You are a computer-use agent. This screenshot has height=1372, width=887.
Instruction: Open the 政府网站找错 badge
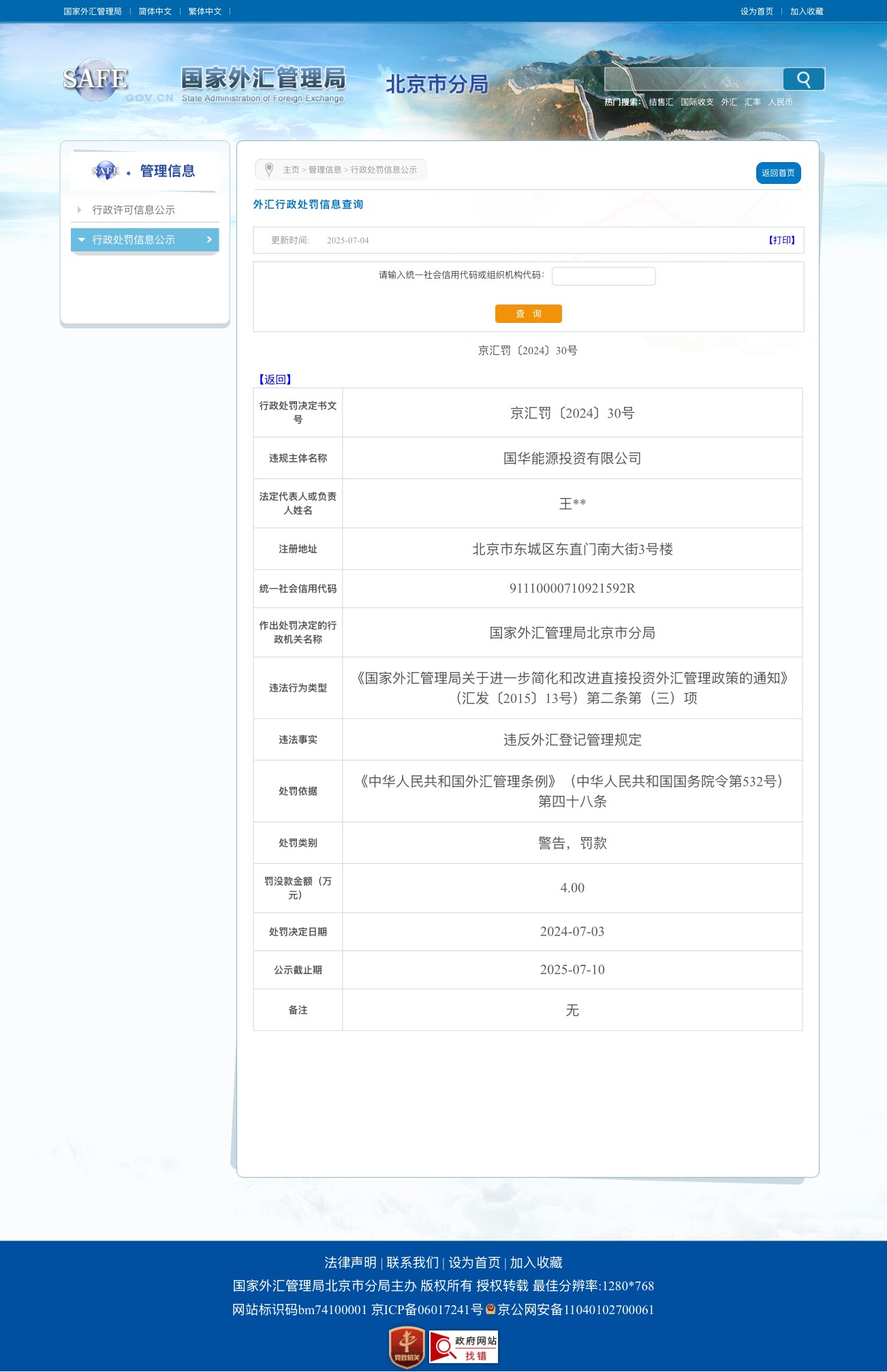[x=464, y=1347]
